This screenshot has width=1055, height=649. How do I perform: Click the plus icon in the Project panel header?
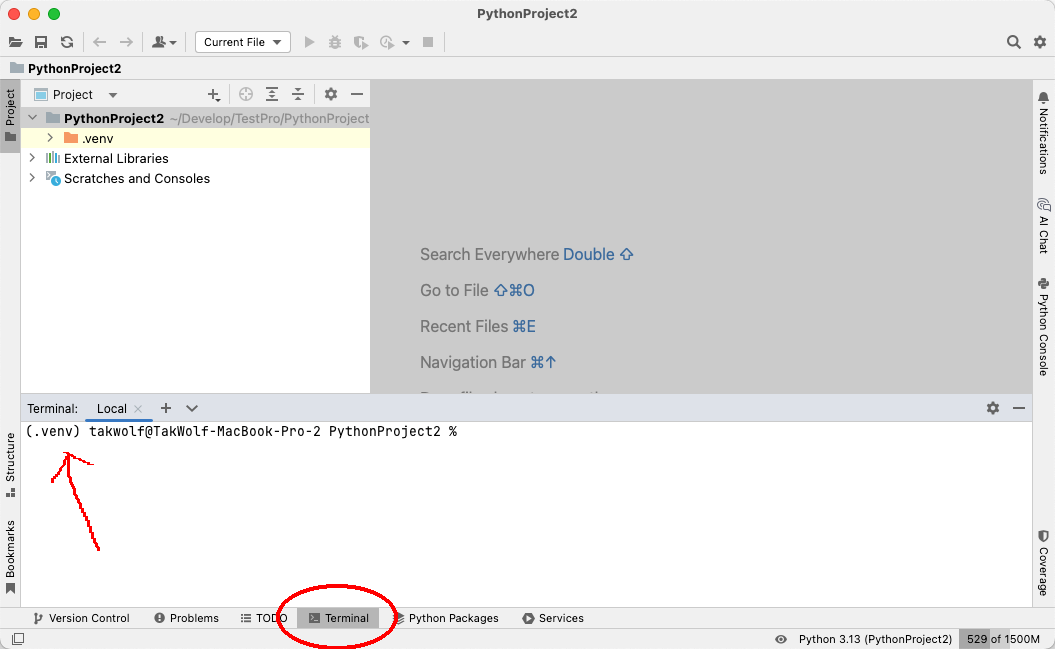[x=213, y=95]
